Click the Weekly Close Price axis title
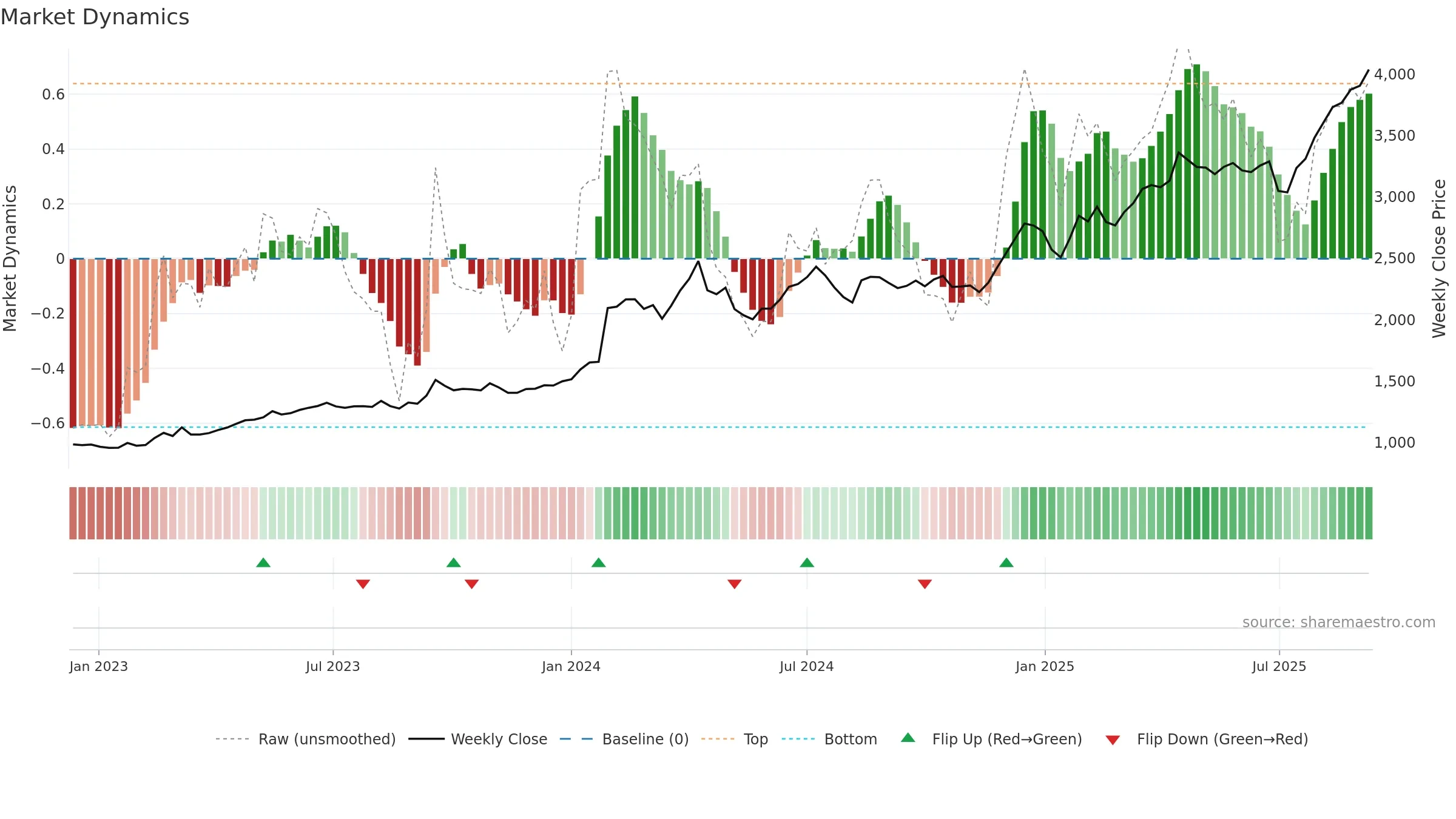This screenshot has height=819, width=1456. (1439, 258)
